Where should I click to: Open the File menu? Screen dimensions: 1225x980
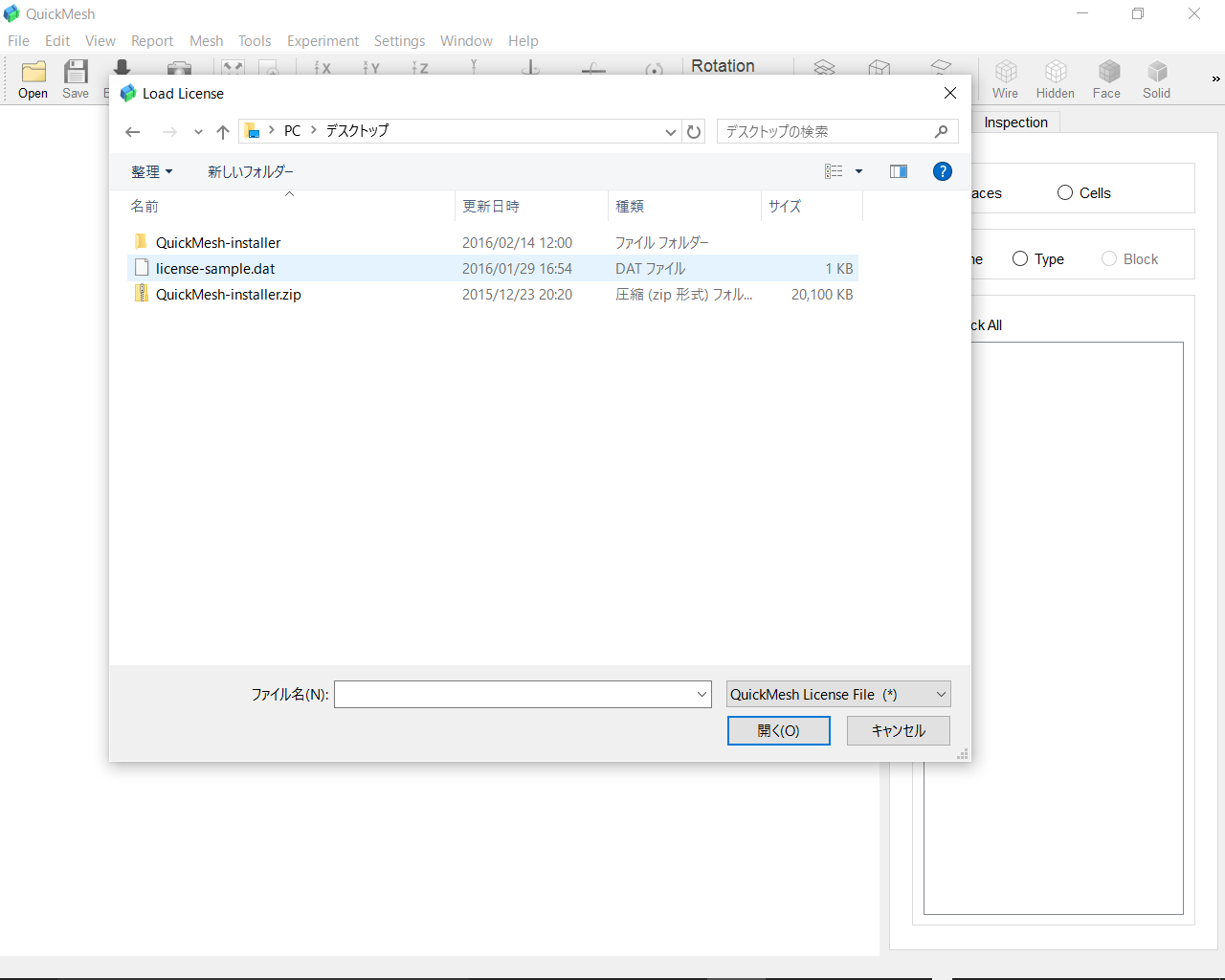tap(18, 40)
